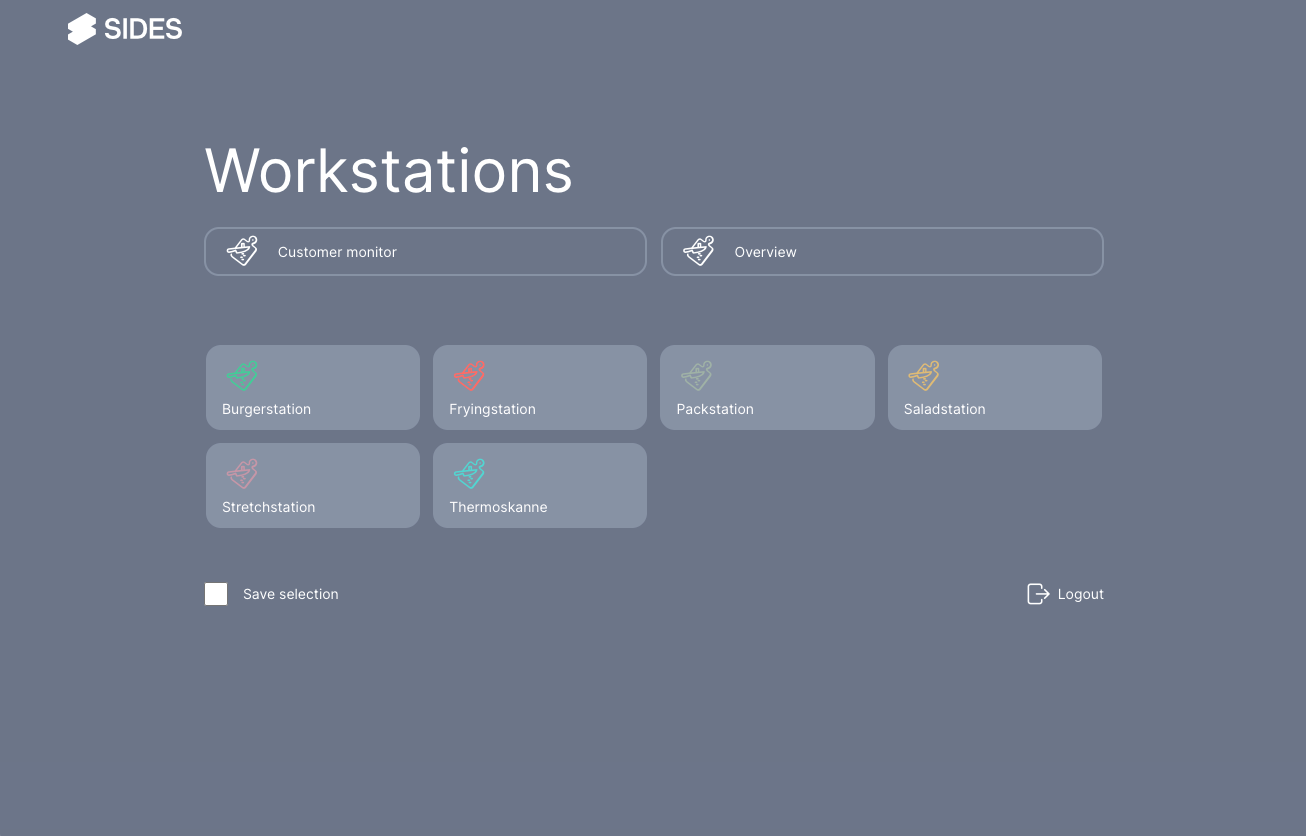This screenshot has height=836, width=1306.
Task: Click the Overview clipboard icon
Action: coord(698,251)
